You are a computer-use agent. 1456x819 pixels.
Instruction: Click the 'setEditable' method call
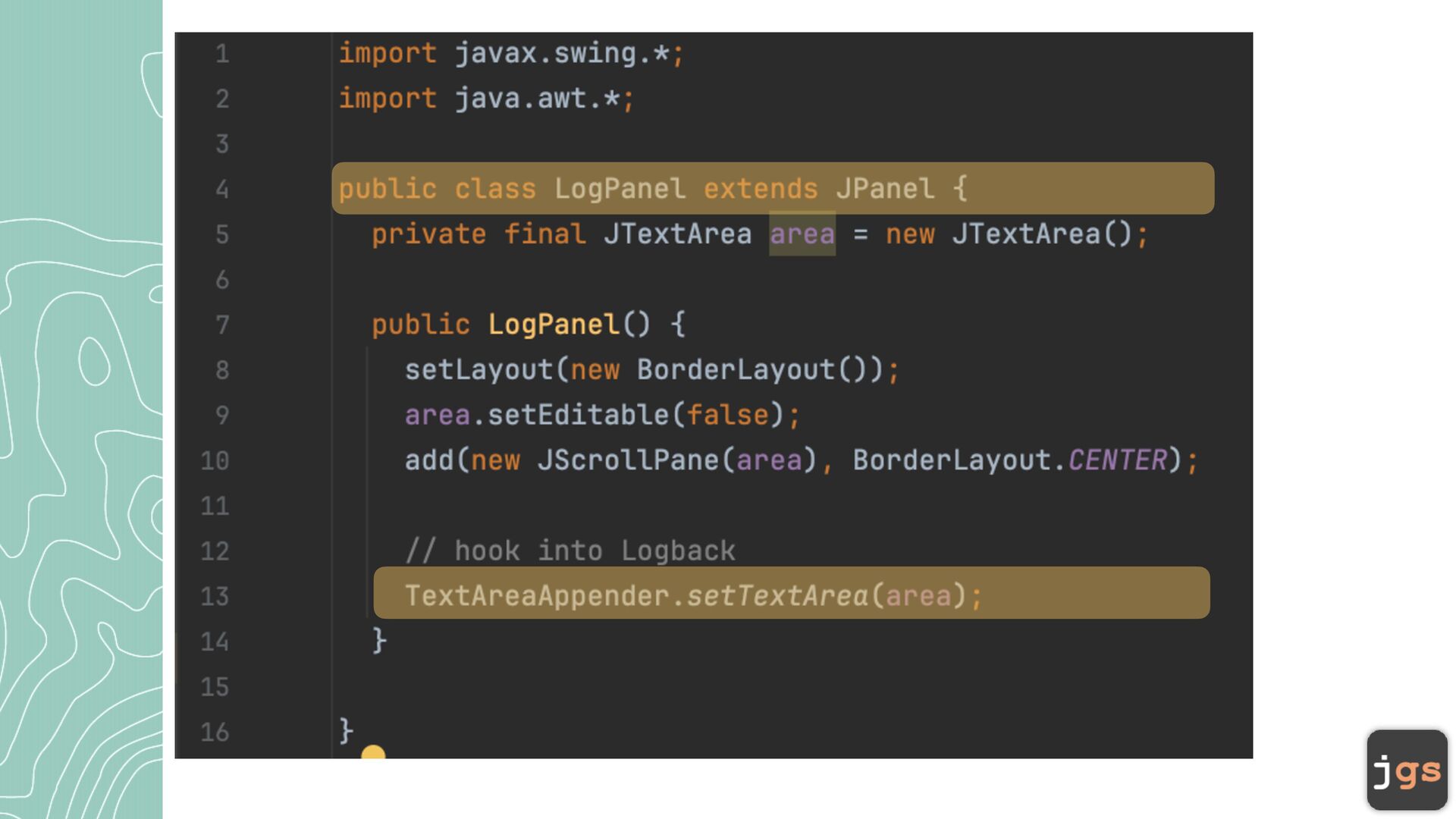click(579, 416)
